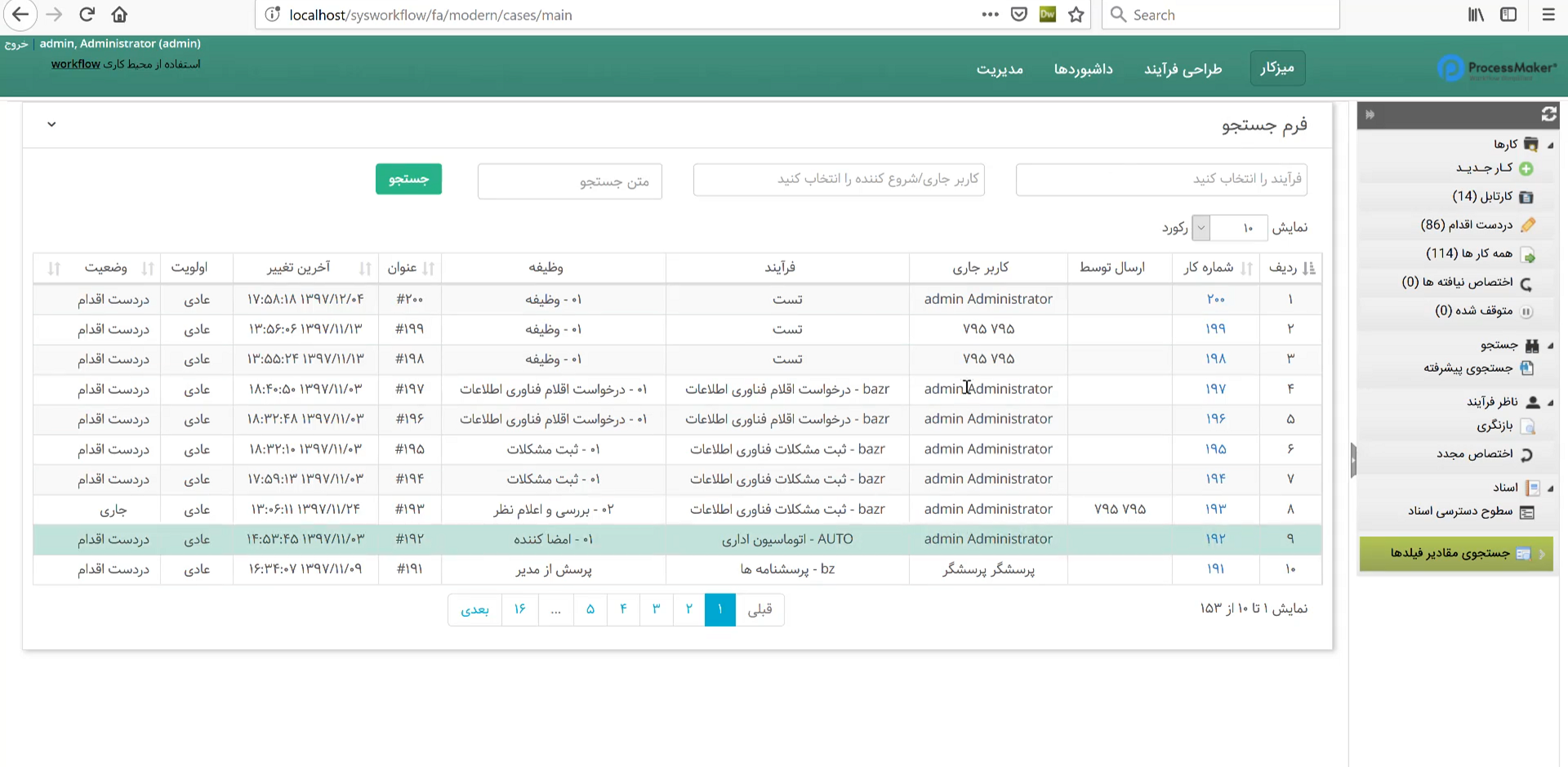
Task: Open the current user selection combo box
Action: (839, 180)
